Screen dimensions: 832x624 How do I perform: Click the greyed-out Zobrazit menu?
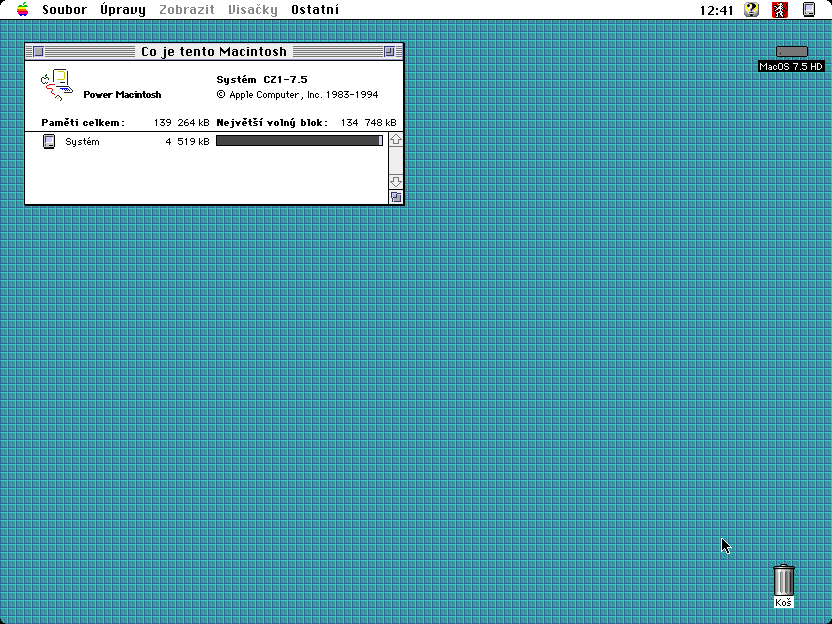187,10
